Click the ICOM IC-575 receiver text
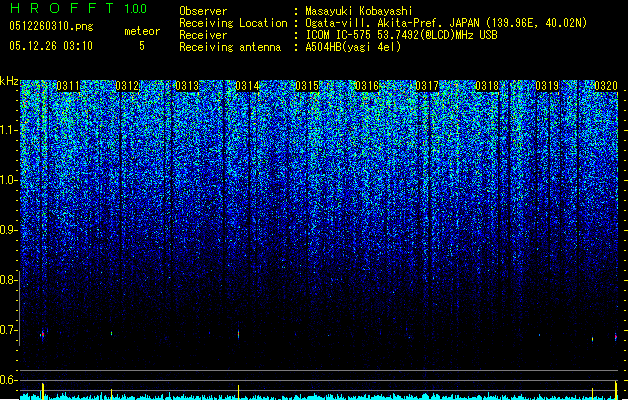 click(401, 35)
